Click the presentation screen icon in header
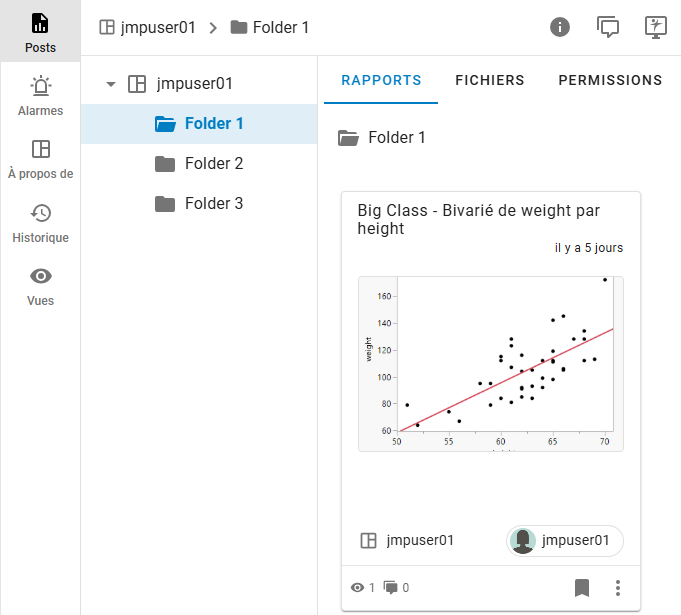The image size is (681, 615). pyautogui.click(x=656, y=27)
